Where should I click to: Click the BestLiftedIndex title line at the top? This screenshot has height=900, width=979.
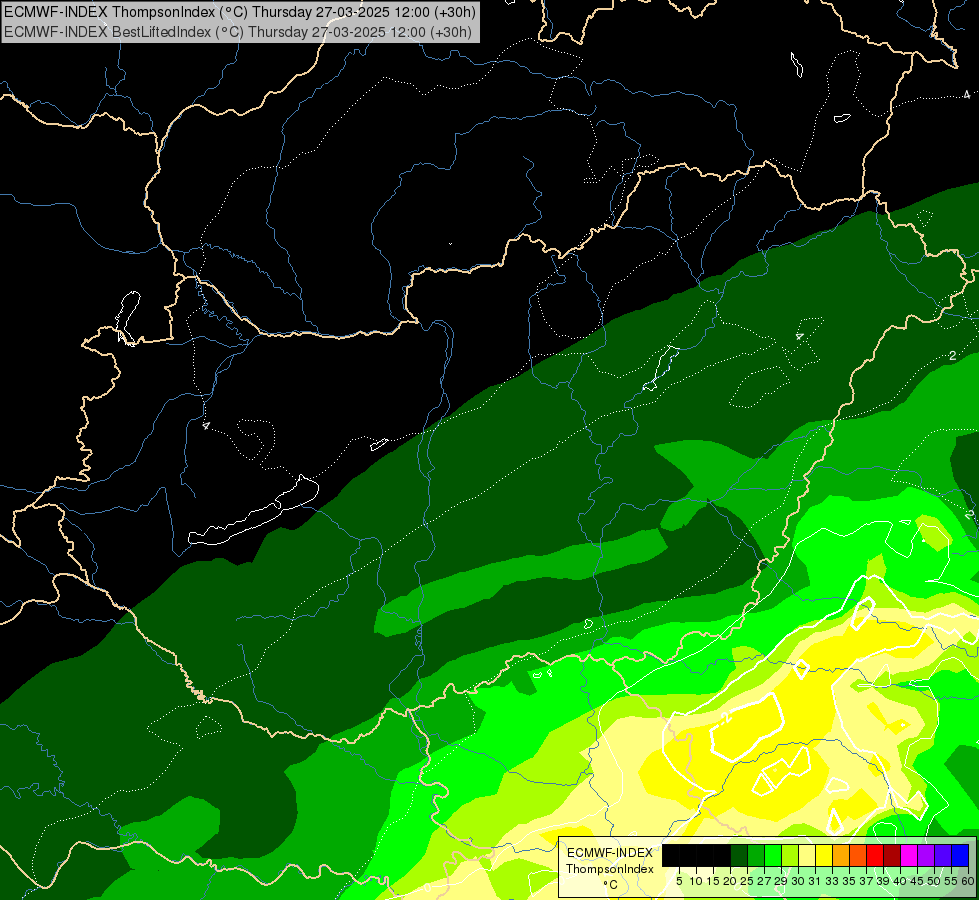pos(237,31)
